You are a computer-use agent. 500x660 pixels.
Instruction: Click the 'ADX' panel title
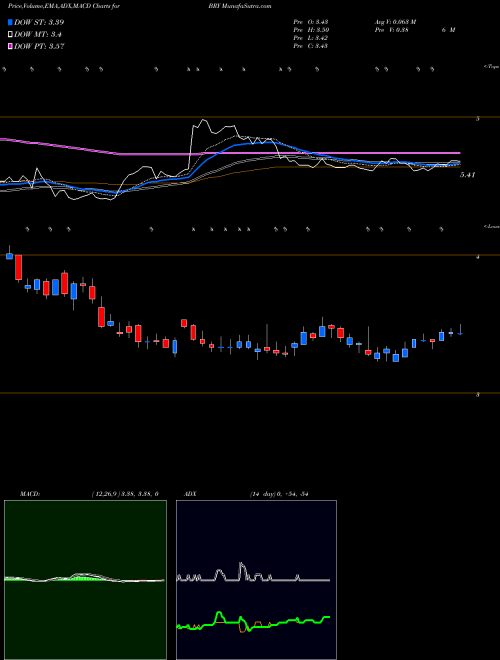coord(190,494)
